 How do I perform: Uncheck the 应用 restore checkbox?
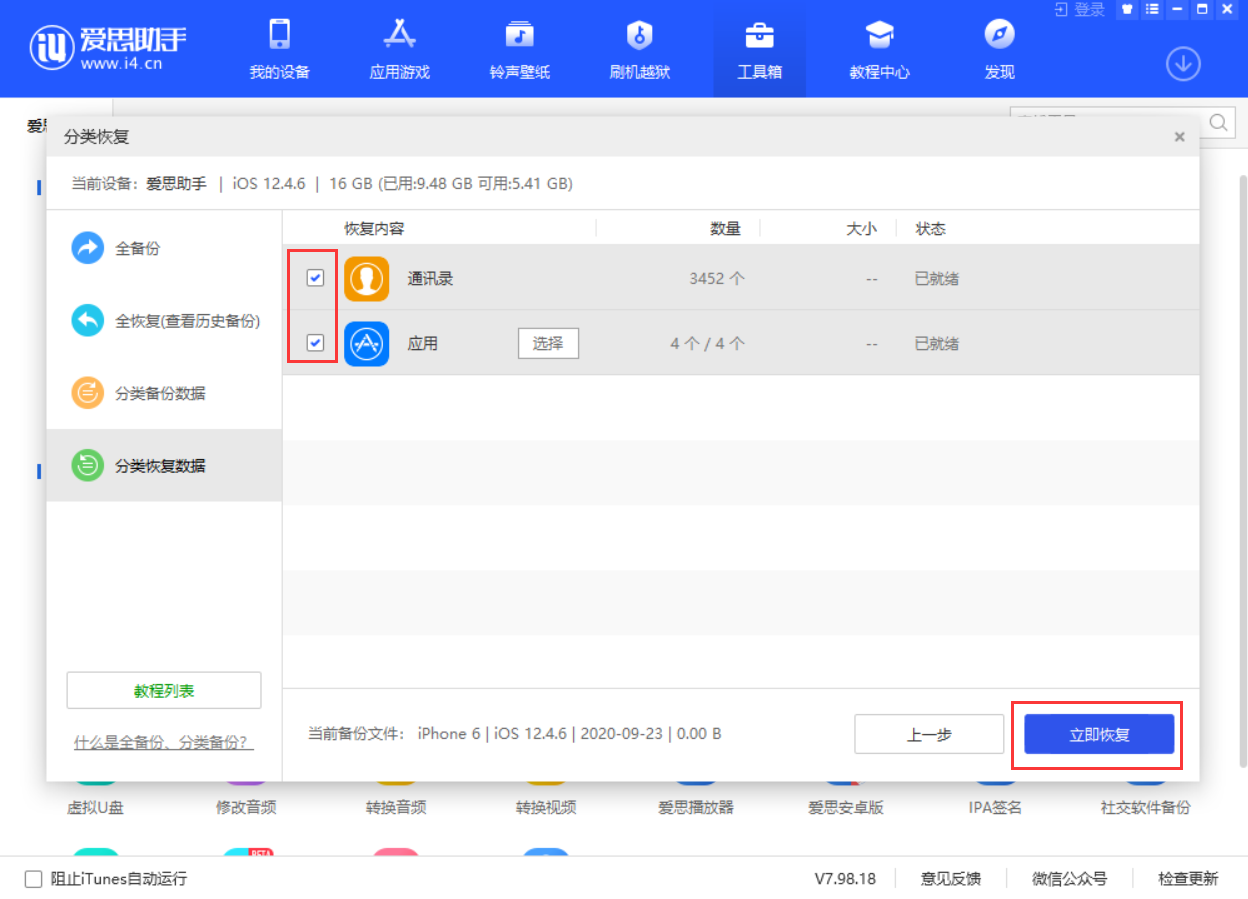tap(315, 343)
